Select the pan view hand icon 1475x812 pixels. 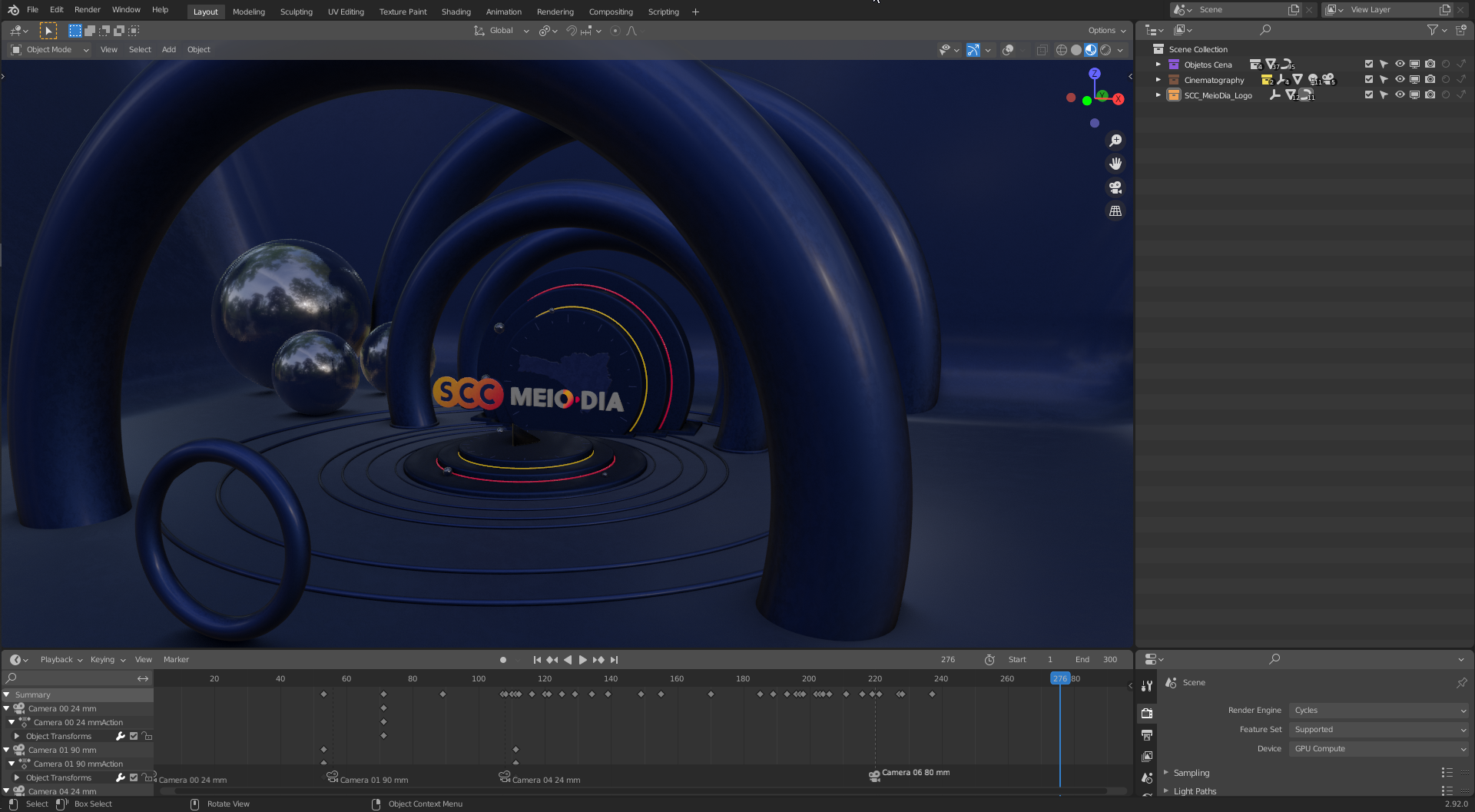pyautogui.click(x=1115, y=164)
